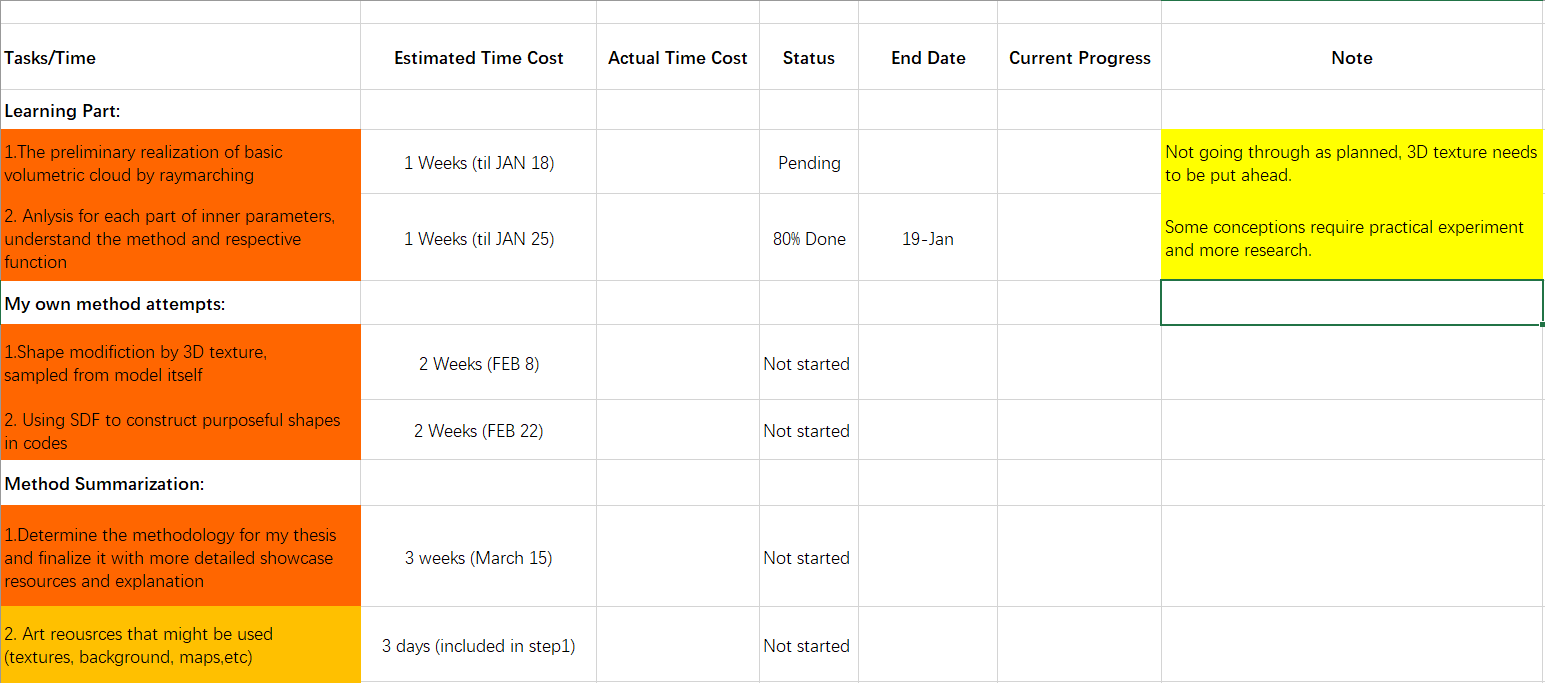Select the Tasks/Time header cell
Image resolution: width=1545 pixels, height=683 pixels.
point(180,57)
